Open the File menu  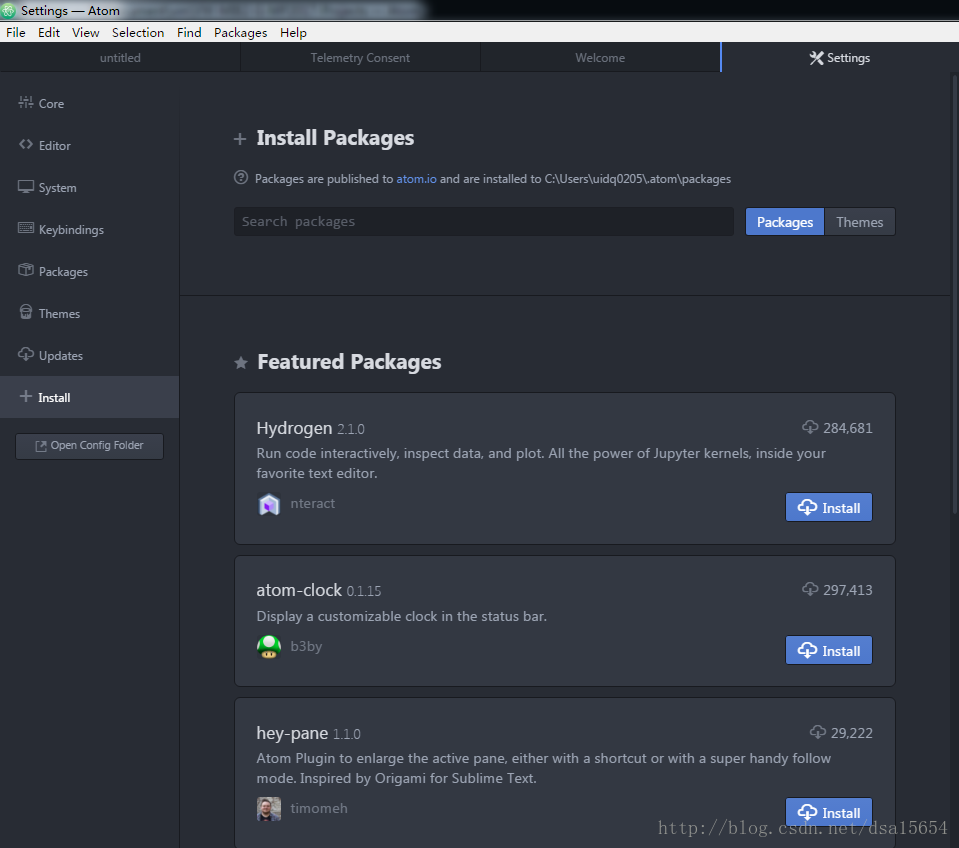pyautogui.click(x=16, y=32)
